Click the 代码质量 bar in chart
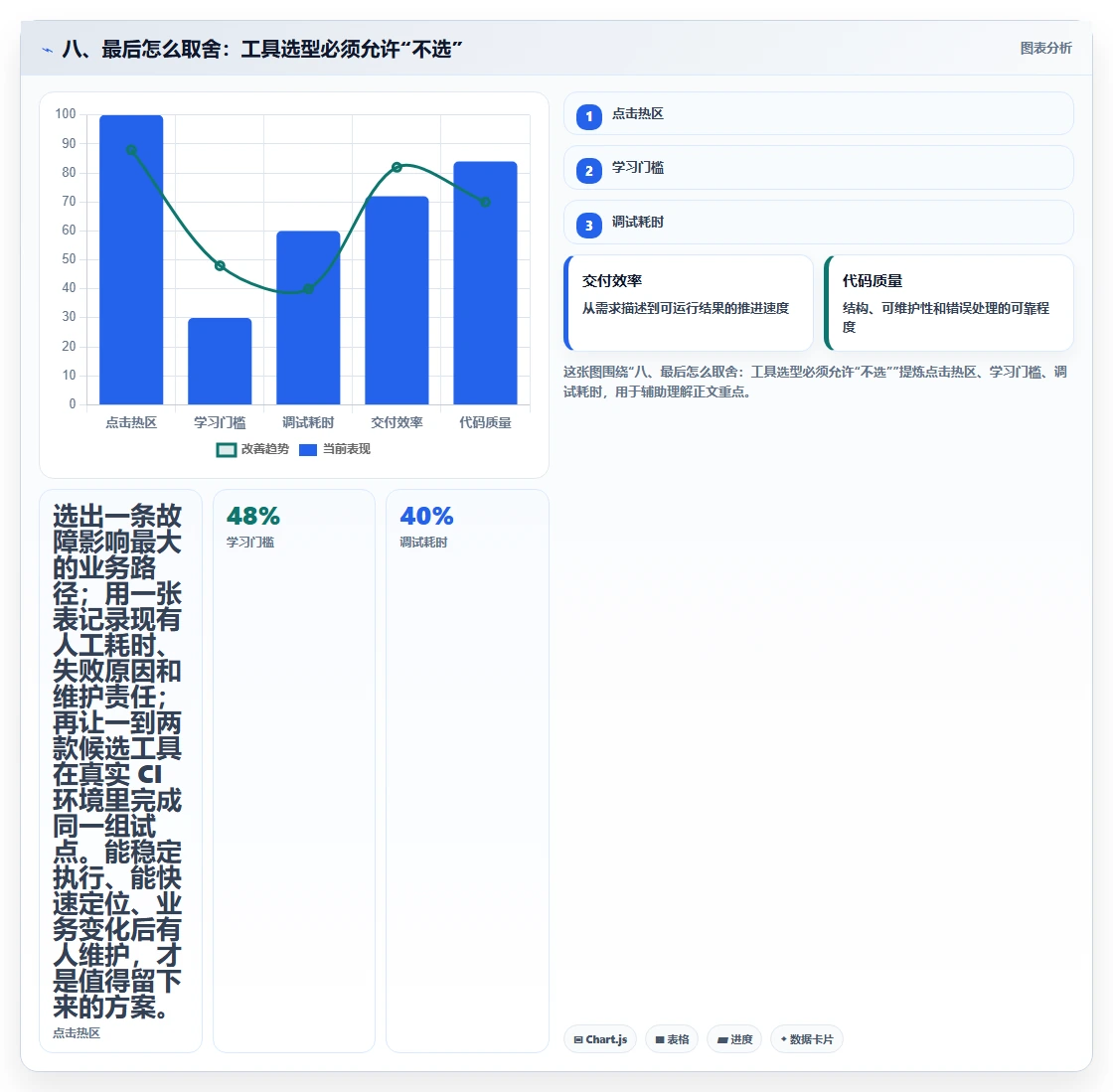This screenshot has height=1092, width=1113. pos(486,283)
